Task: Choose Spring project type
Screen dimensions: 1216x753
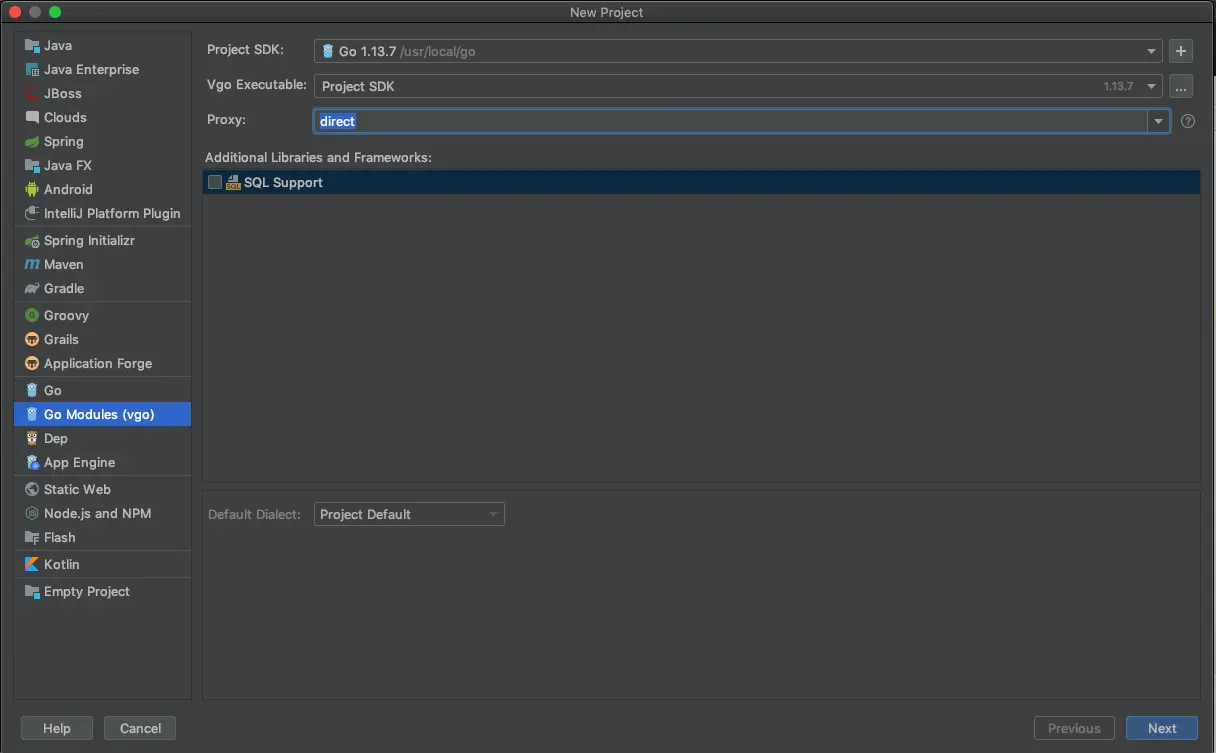Action: point(102,141)
